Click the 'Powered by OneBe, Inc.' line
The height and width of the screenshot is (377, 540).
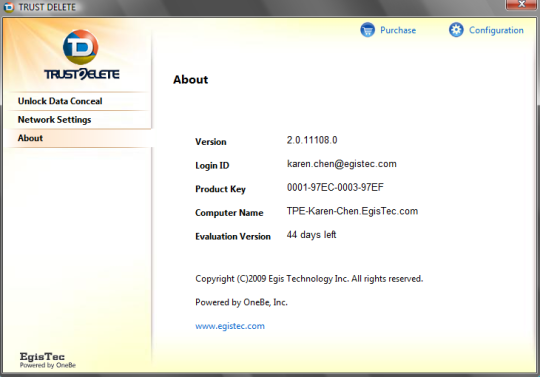point(241,302)
